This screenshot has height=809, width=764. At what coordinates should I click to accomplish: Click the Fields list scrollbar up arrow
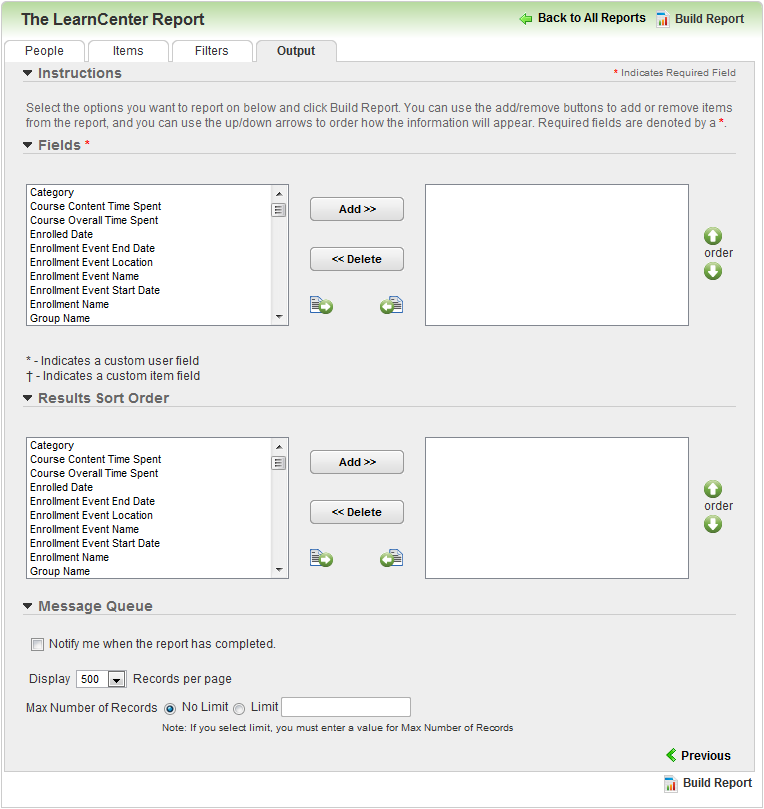[279, 193]
